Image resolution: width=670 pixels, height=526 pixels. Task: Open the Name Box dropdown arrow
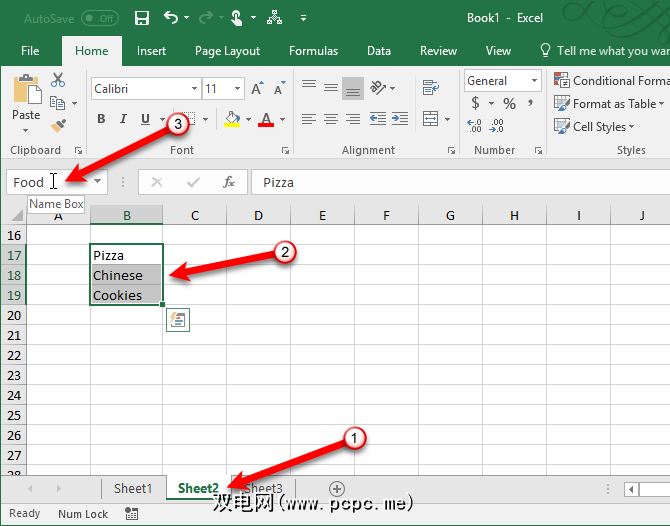(98, 182)
